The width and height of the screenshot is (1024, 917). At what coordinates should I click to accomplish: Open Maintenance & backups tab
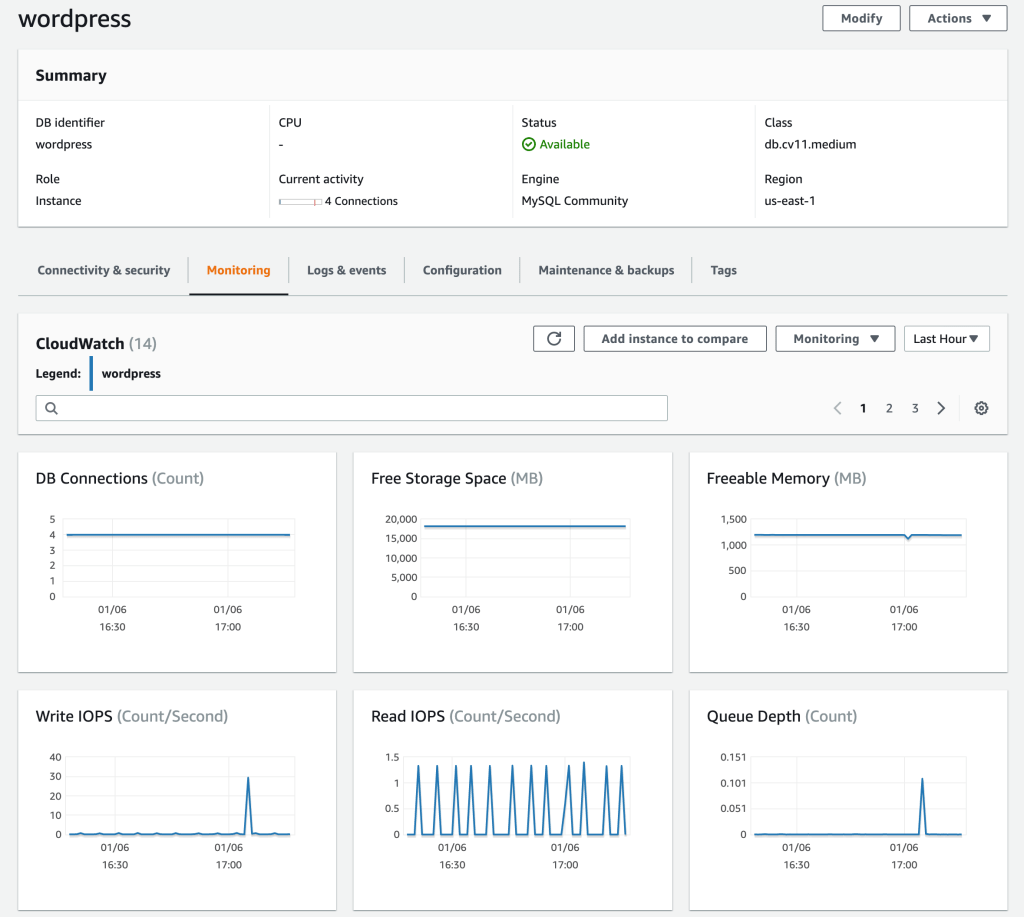606,270
